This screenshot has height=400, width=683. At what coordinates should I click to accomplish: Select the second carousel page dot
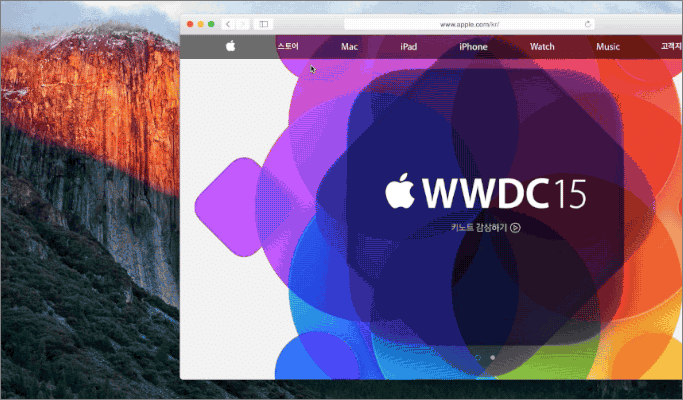(493, 357)
